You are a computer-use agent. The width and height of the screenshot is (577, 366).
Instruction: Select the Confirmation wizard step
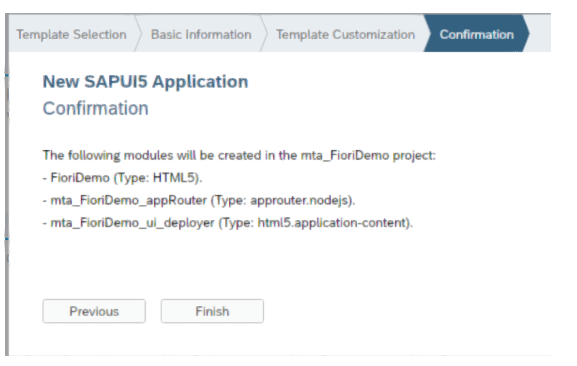[x=477, y=35]
